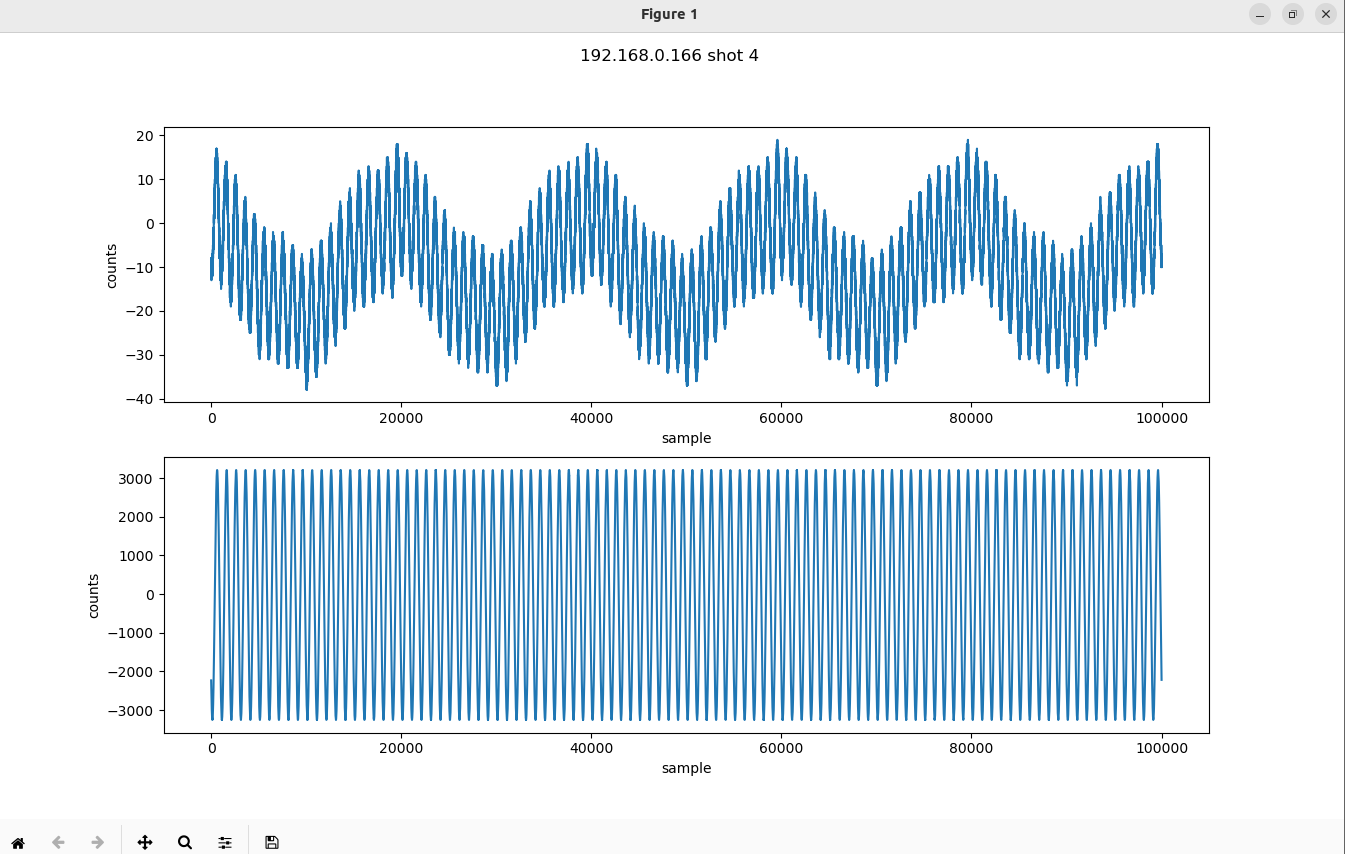This screenshot has width=1345, height=854.
Task: Go forward to the next view
Action: tap(98, 842)
